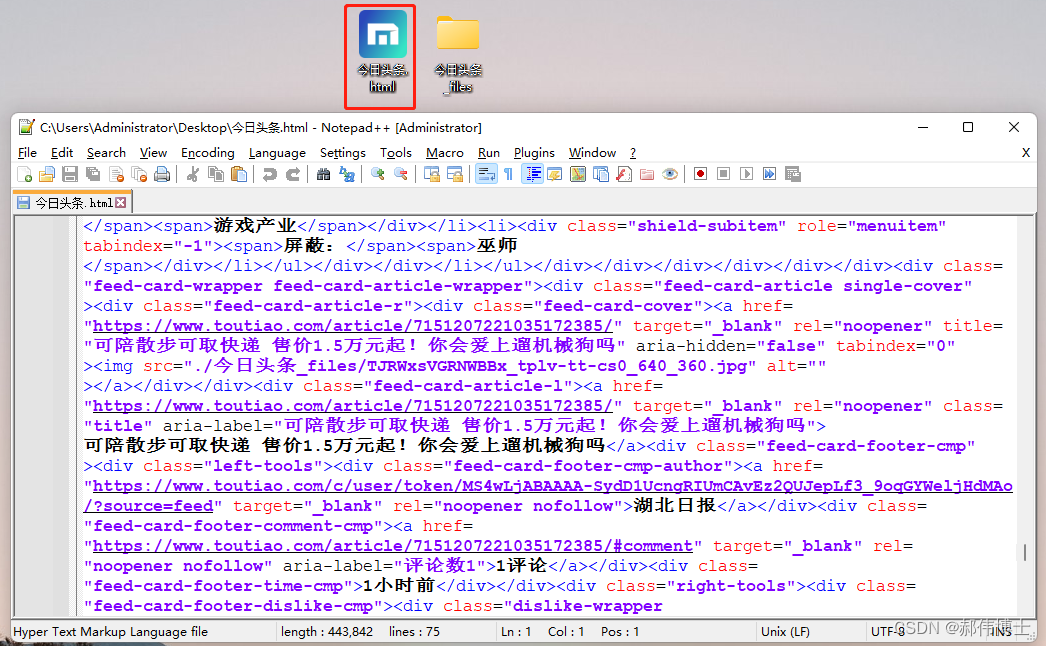The image size is (1046, 646).
Task: Open the View menu
Action: [153, 153]
